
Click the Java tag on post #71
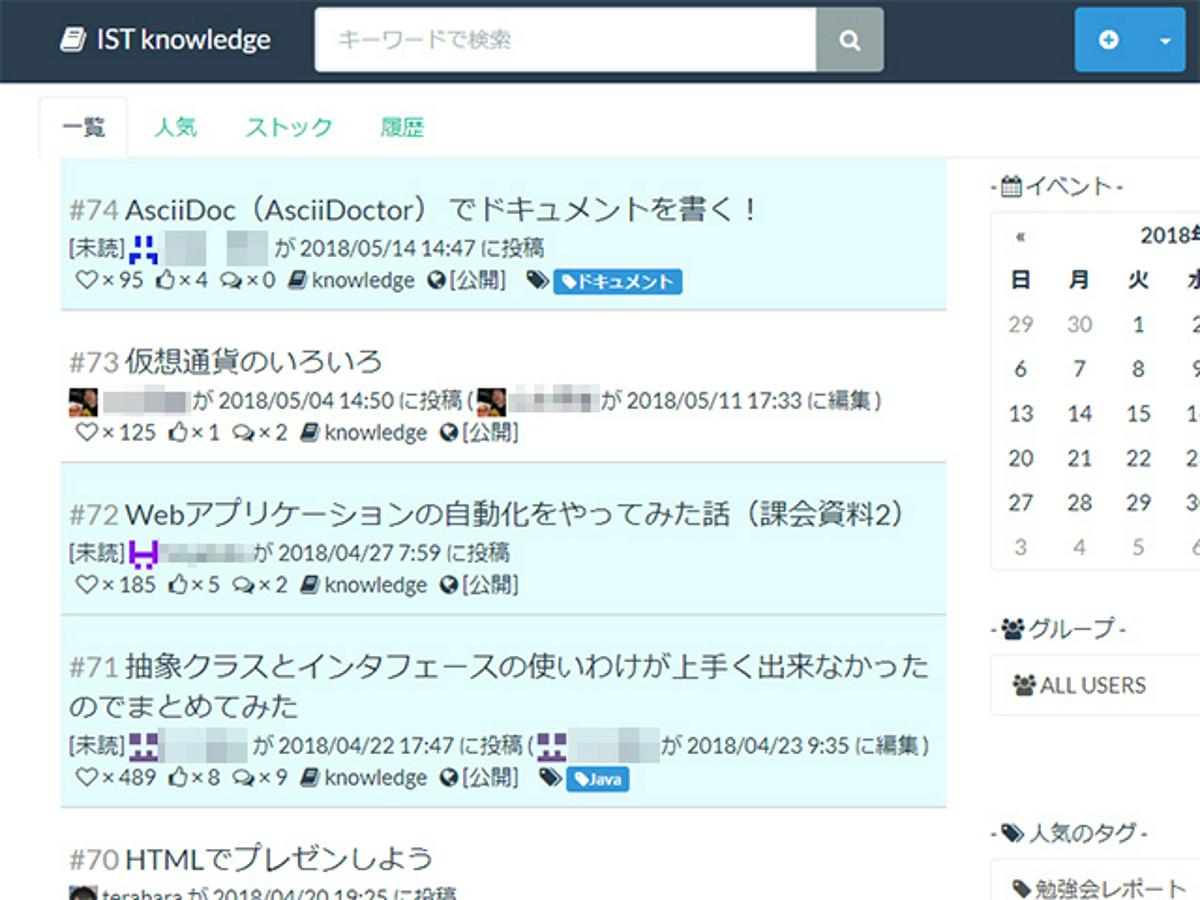pos(597,778)
